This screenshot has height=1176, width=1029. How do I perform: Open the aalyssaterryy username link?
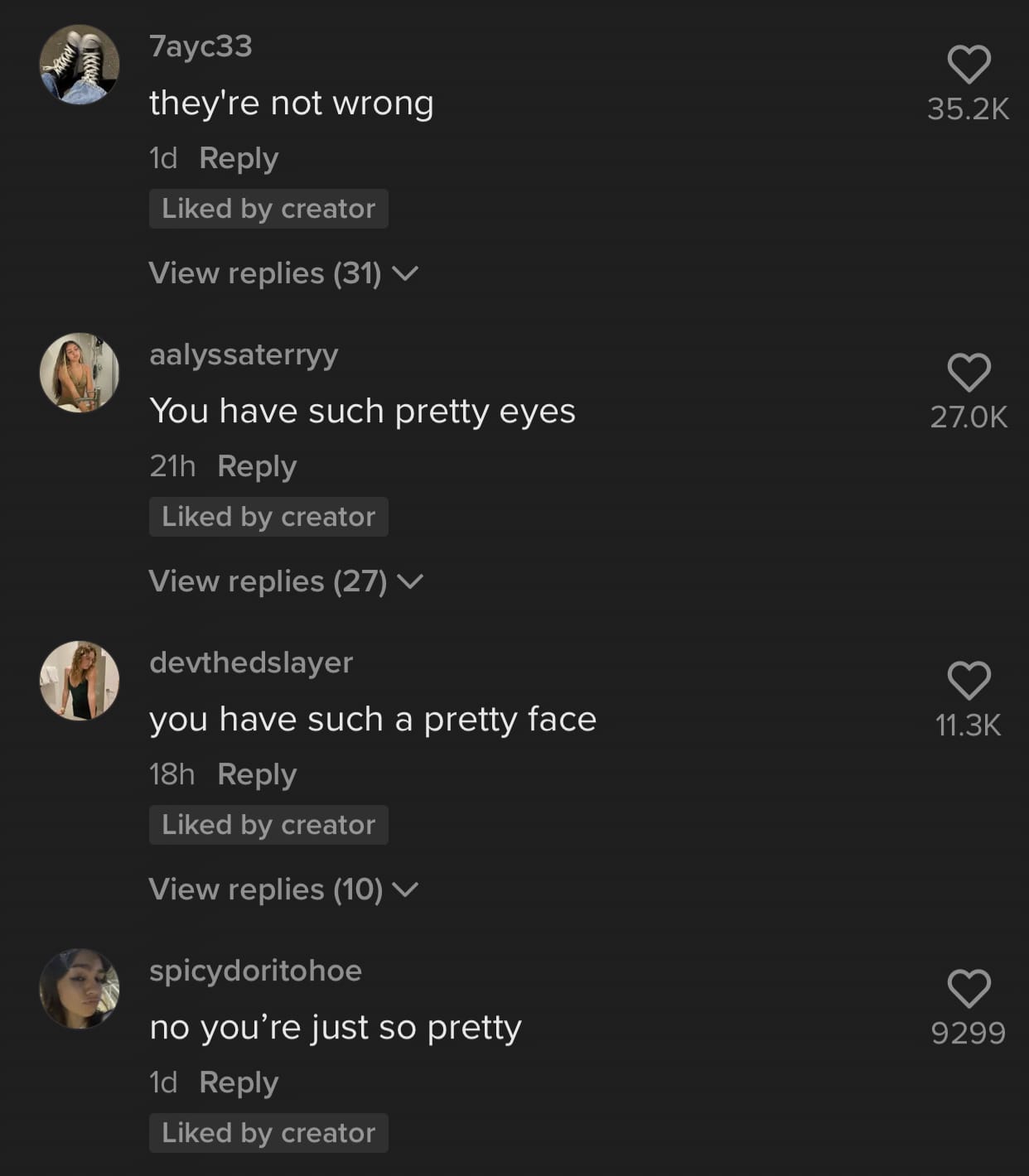pyautogui.click(x=244, y=355)
